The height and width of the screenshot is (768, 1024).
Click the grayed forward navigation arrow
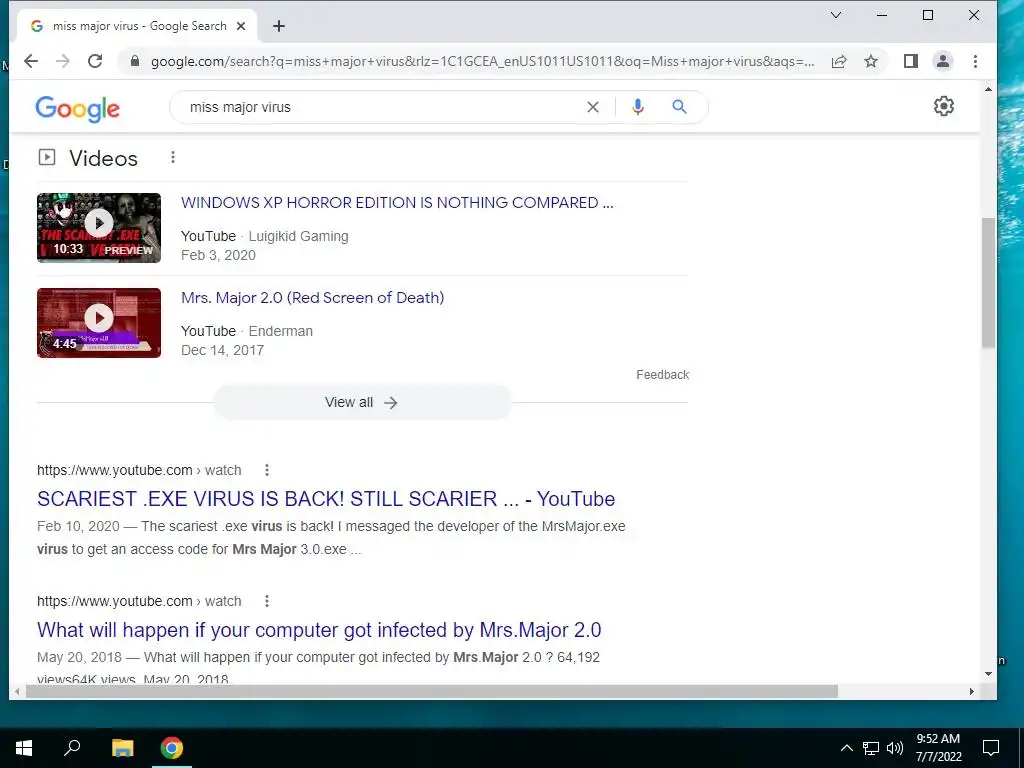click(x=63, y=61)
